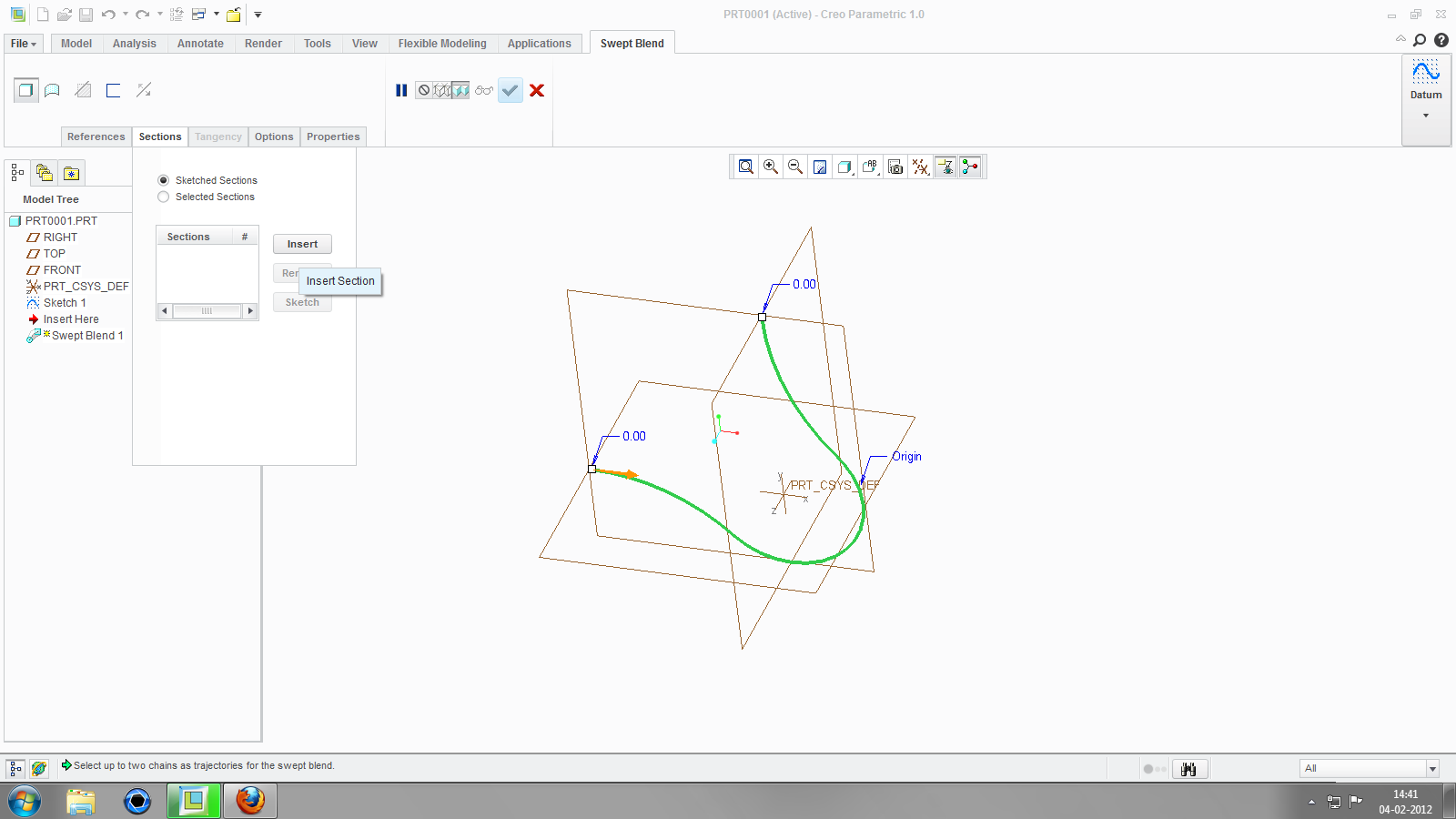Screen dimensions: 1456x819
Task: Cancel feature with the red X
Action: tap(537, 90)
